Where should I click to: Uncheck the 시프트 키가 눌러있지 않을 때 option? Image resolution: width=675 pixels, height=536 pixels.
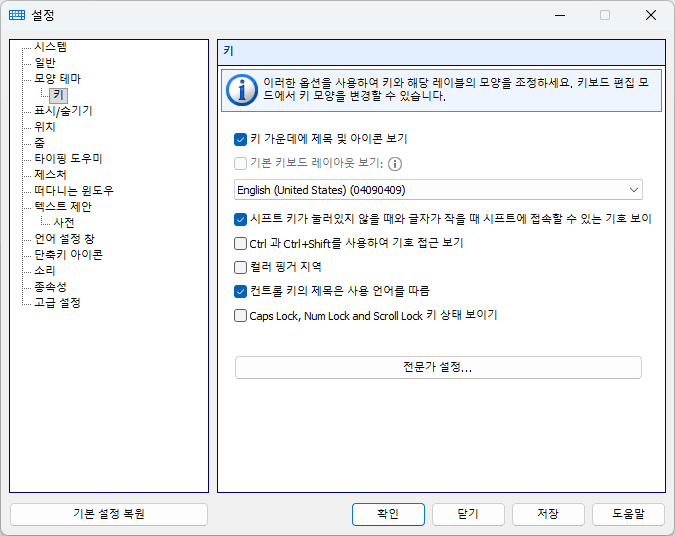[x=240, y=219]
